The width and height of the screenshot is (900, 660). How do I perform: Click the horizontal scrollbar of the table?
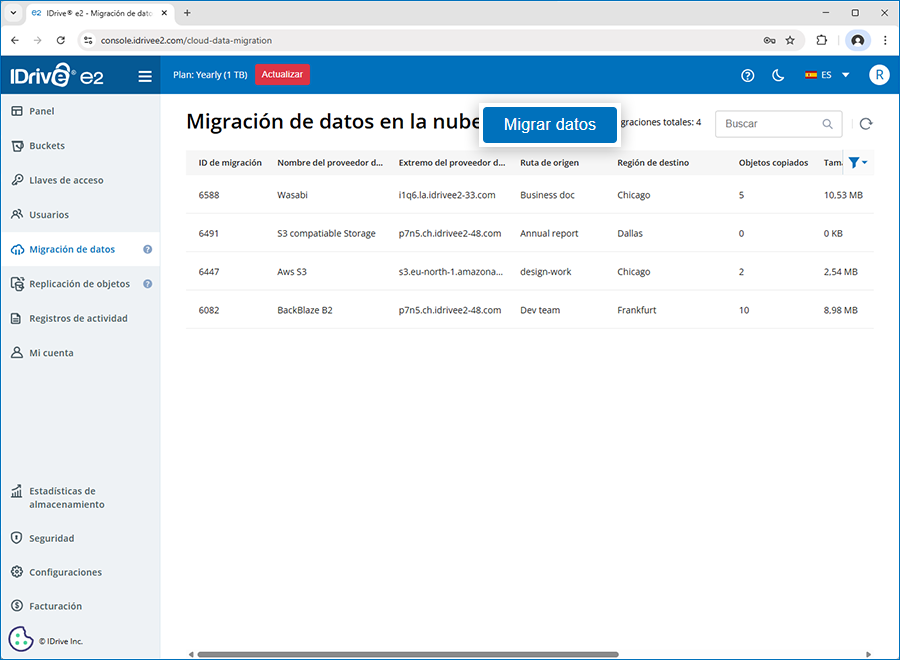tap(408, 655)
